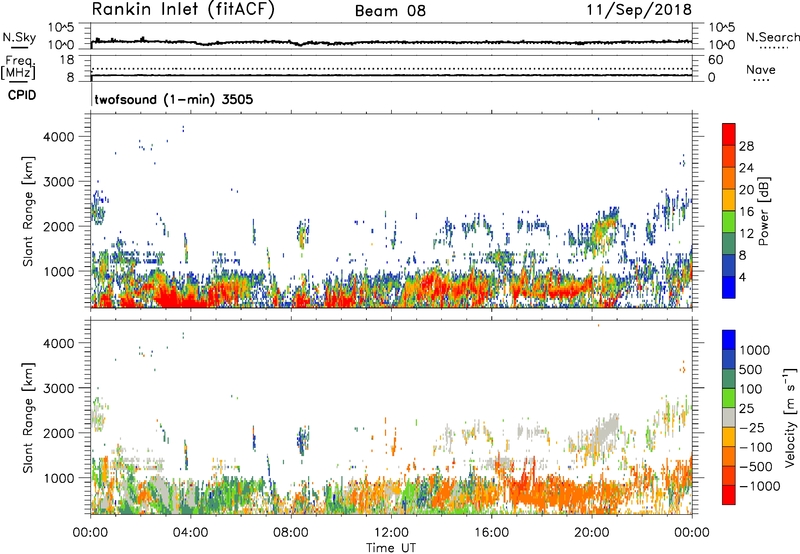Click the "16:00" time axis label
This screenshot has width=800, height=554.
(x=491, y=533)
